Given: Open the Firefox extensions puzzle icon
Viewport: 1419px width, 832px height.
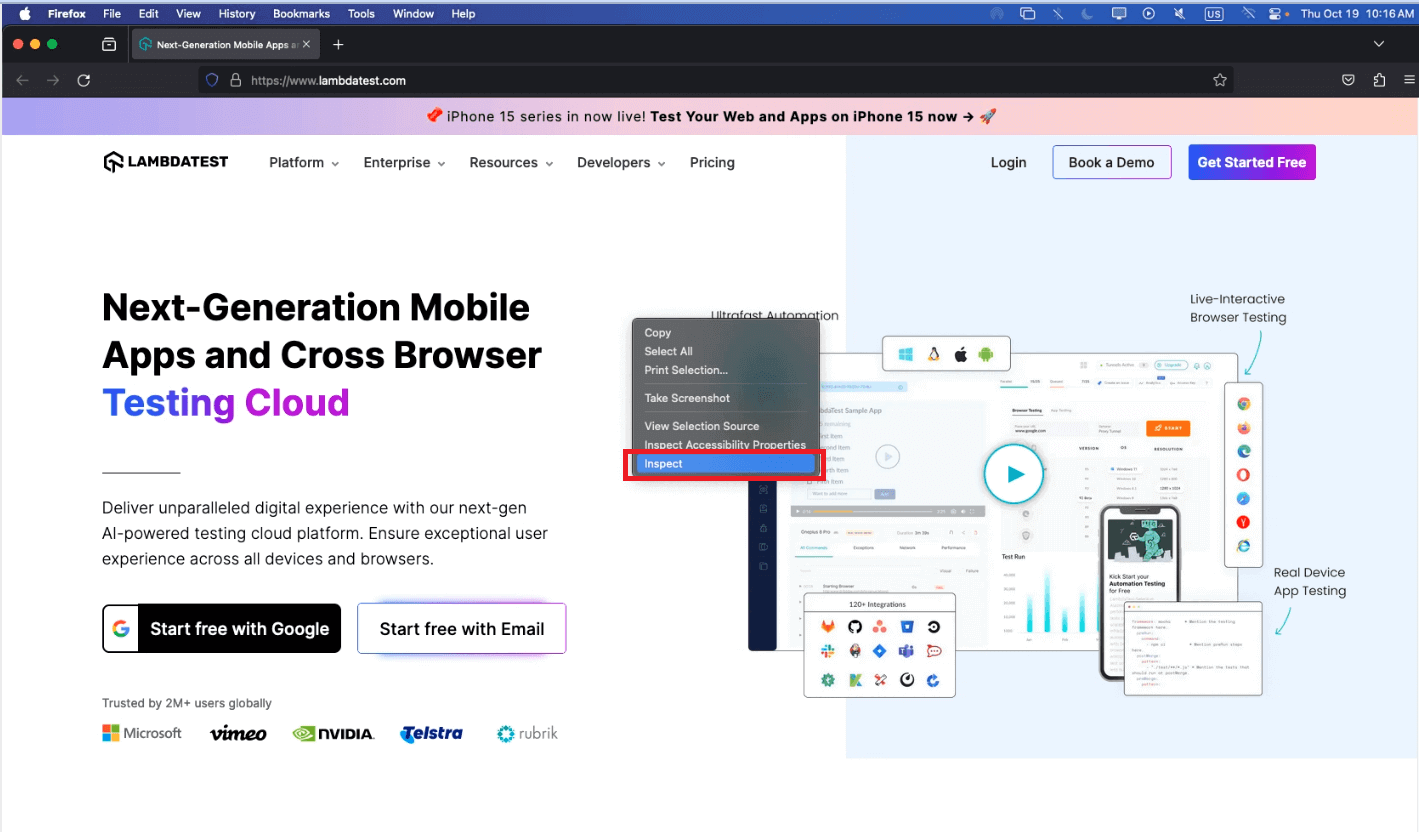Looking at the screenshot, I should [1379, 81].
